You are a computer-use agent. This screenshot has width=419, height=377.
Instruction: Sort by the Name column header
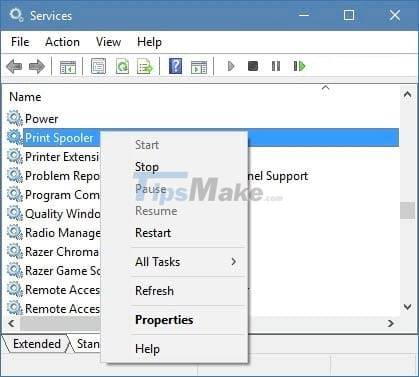[x=25, y=97]
